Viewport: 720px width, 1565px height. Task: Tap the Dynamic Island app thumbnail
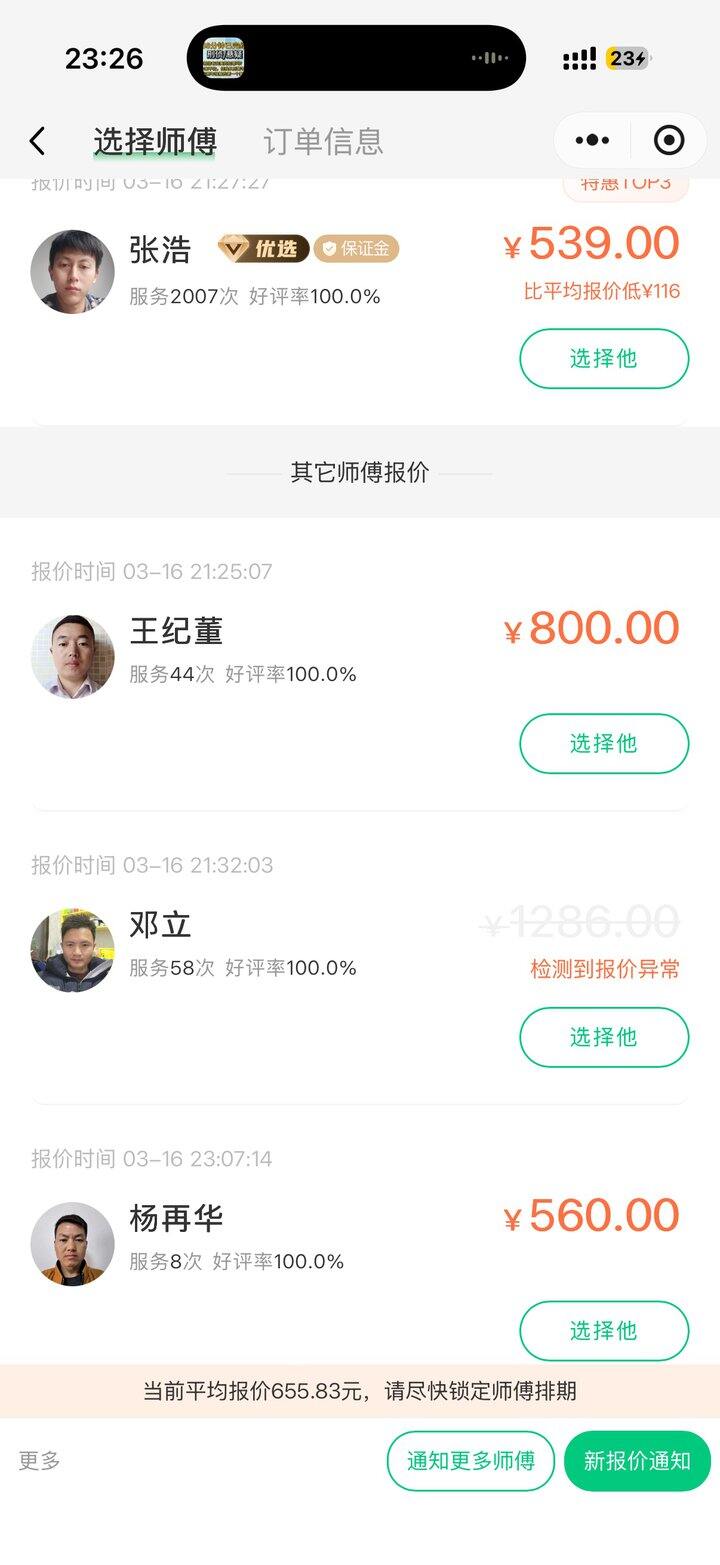click(224, 58)
